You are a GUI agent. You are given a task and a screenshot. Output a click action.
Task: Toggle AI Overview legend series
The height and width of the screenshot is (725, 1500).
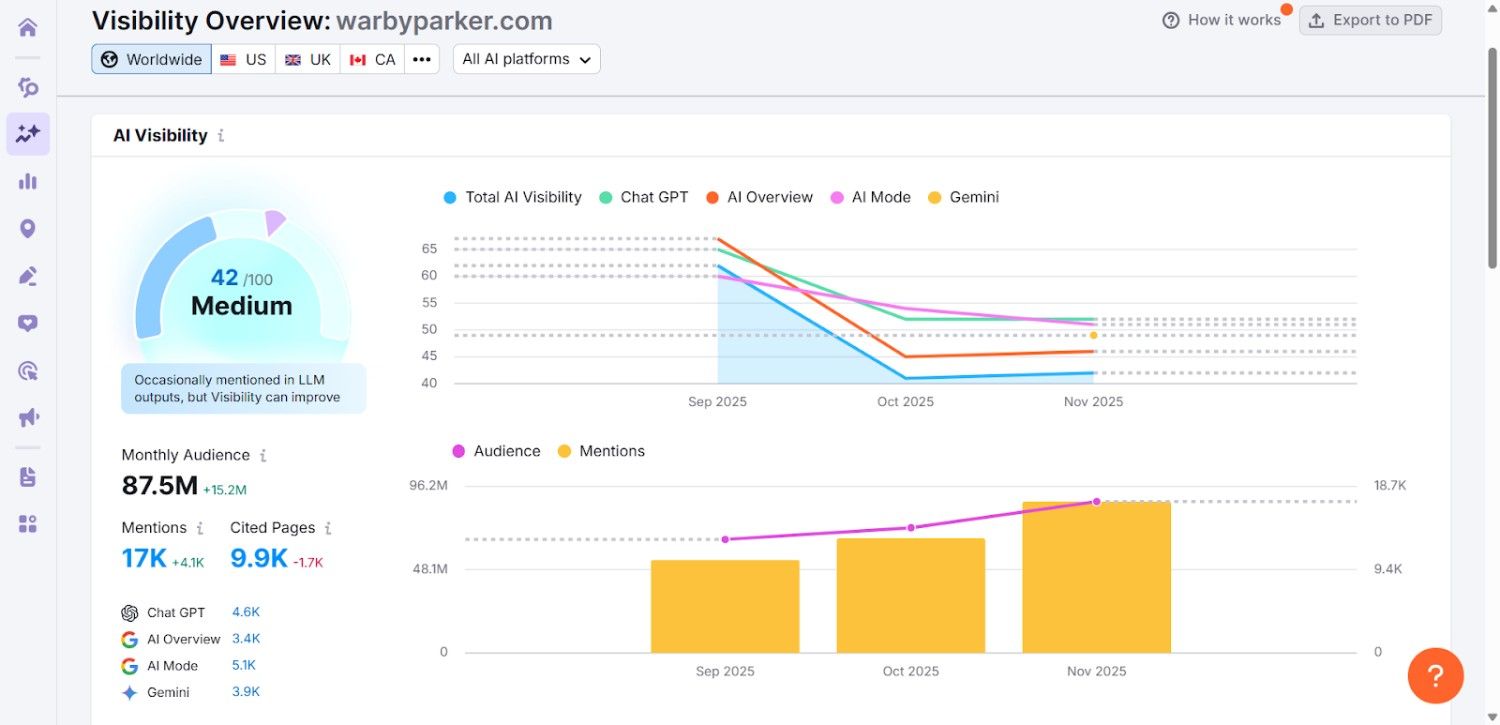point(759,197)
